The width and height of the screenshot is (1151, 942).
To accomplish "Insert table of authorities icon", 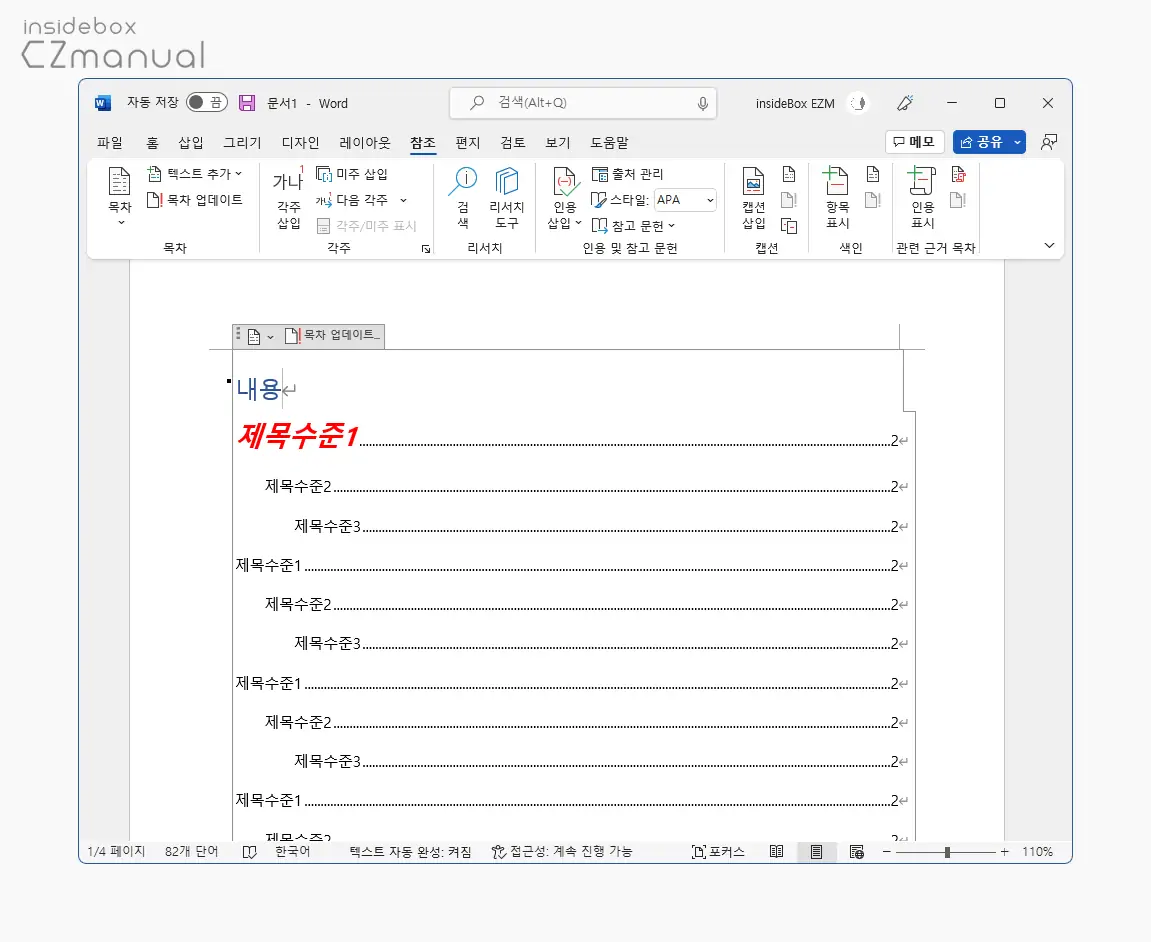I will pyautogui.click(x=958, y=174).
